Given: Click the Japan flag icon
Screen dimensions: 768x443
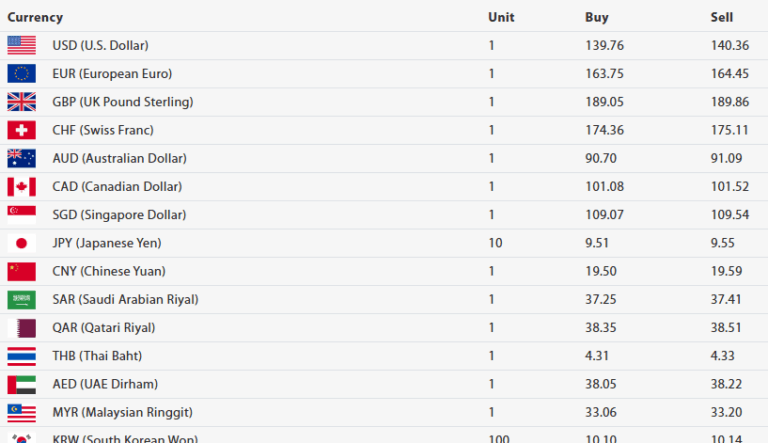Looking at the screenshot, I should (x=21, y=243).
